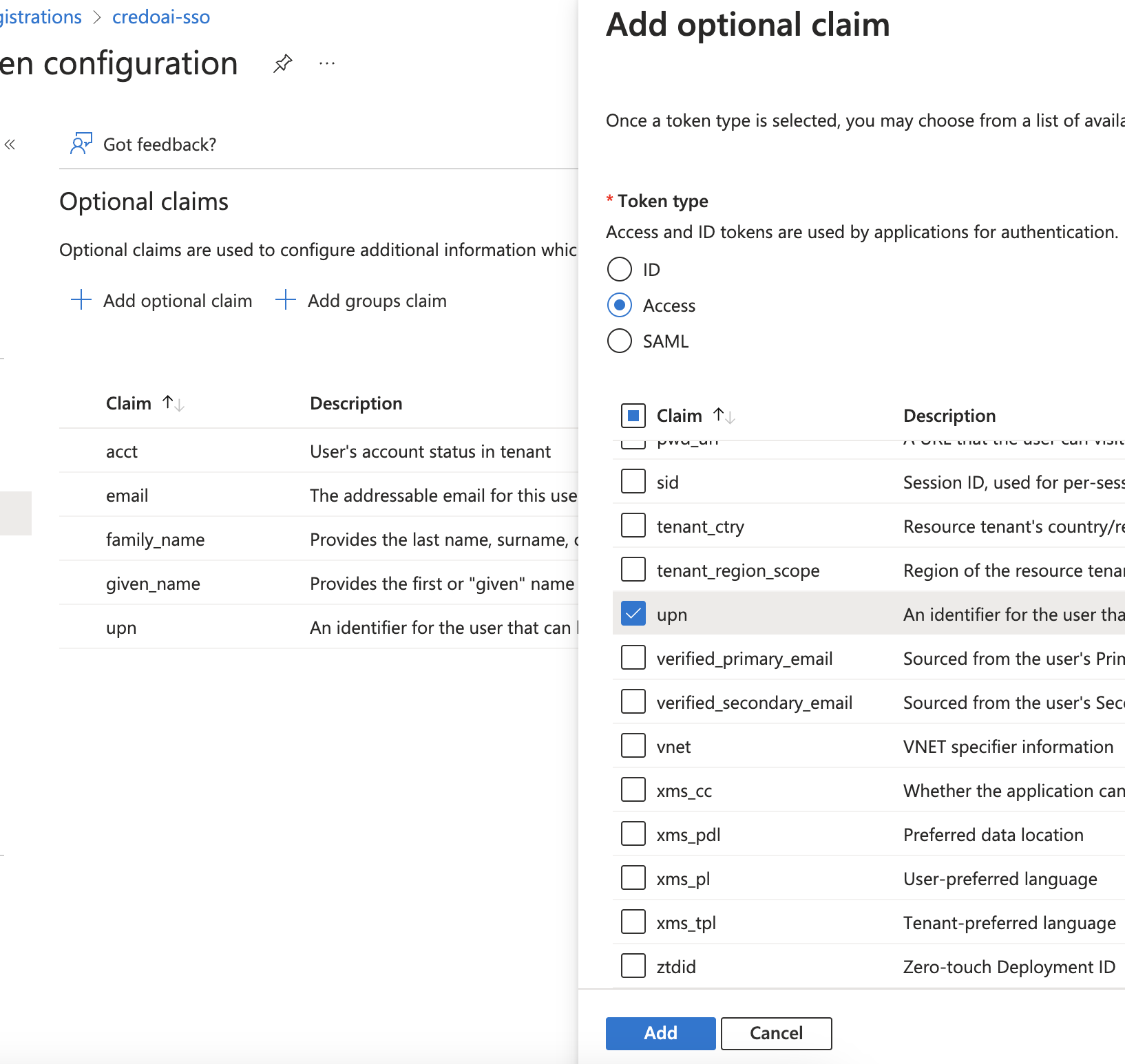Select the ID token type
The height and width of the screenshot is (1064, 1125).
point(620,269)
